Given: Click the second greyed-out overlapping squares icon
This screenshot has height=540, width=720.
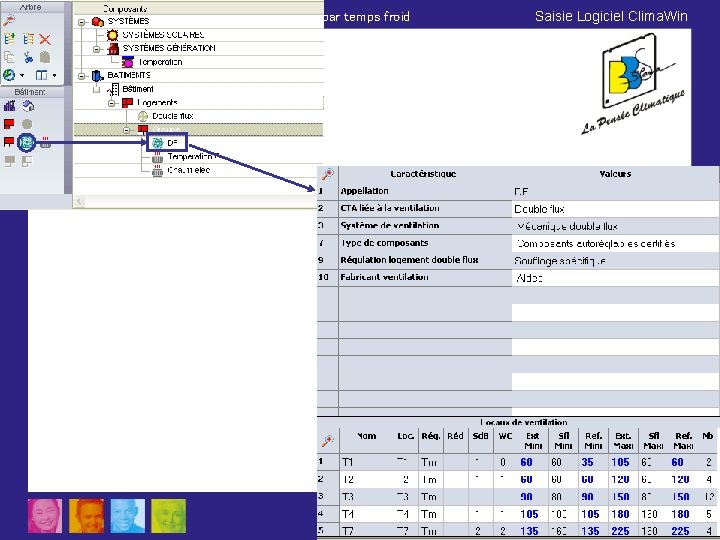Looking at the screenshot, I should click(27, 161).
